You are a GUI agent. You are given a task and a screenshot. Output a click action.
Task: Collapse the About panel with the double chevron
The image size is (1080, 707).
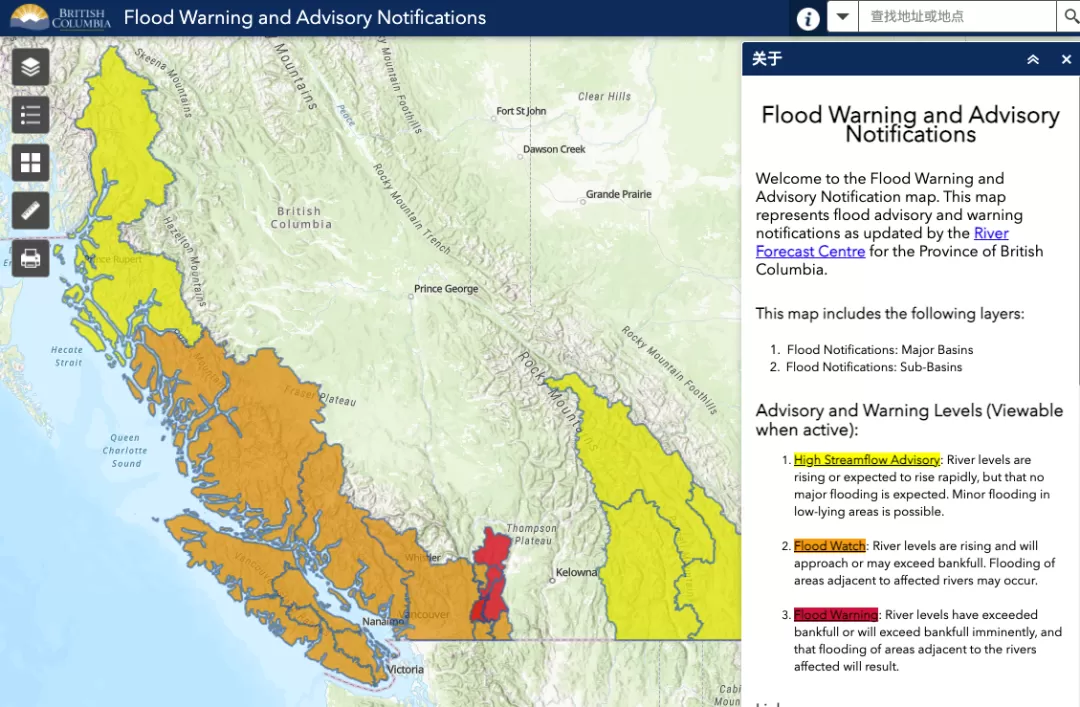pyautogui.click(x=1032, y=59)
